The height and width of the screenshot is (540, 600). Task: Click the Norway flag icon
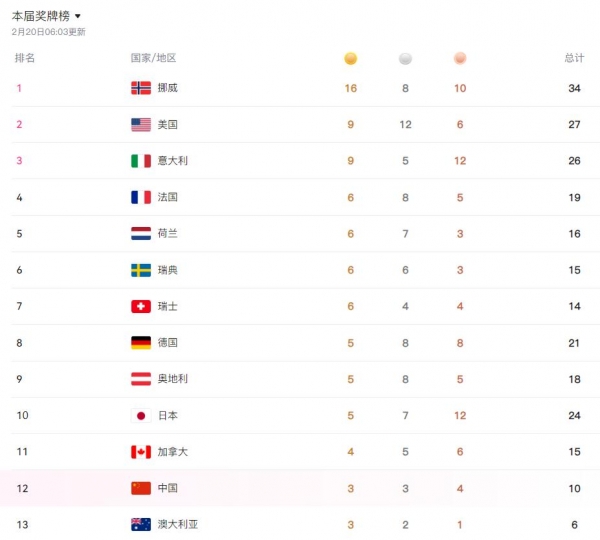tap(141, 88)
